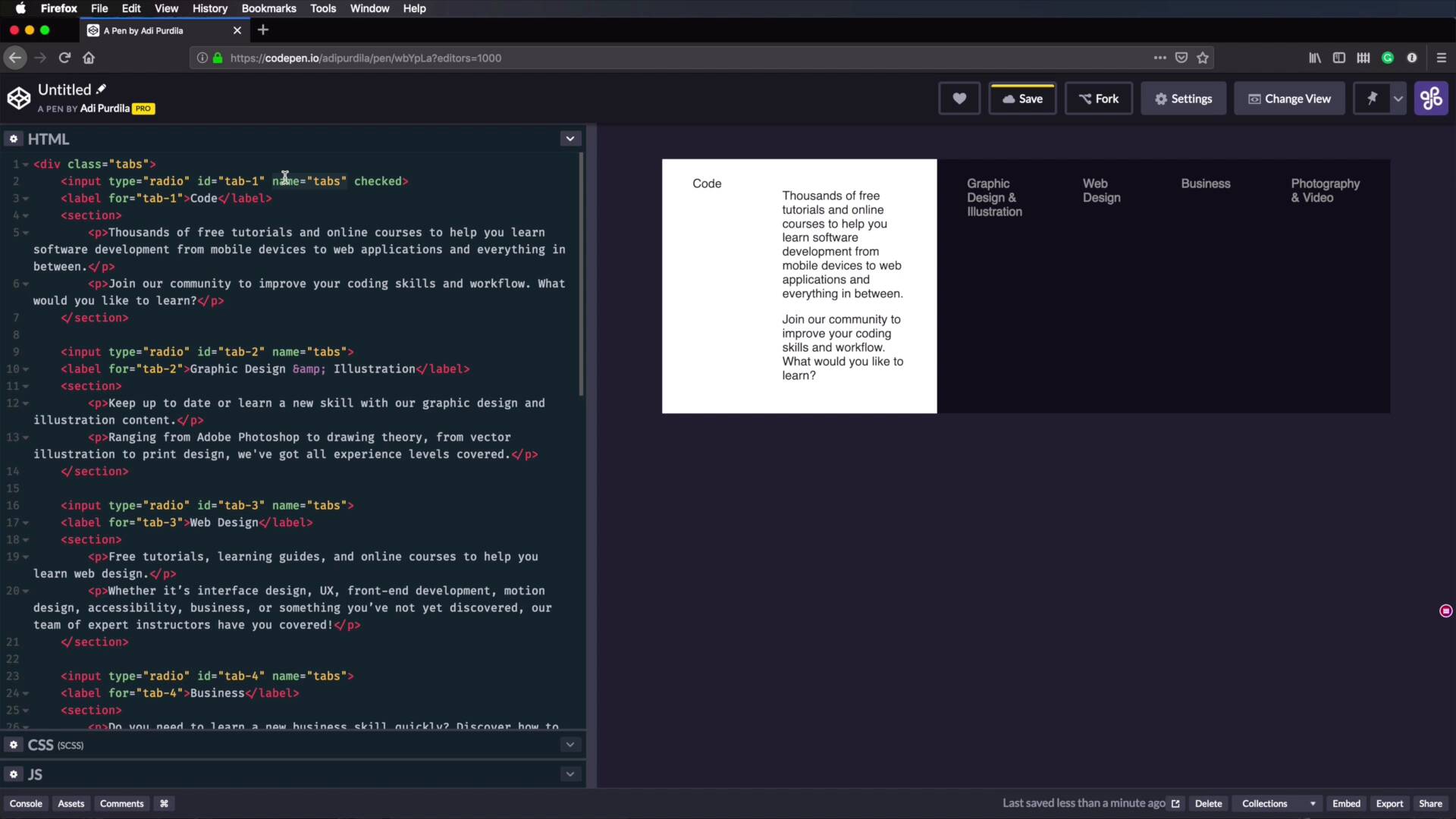Expand the CSS editor panel

(570, 745)
